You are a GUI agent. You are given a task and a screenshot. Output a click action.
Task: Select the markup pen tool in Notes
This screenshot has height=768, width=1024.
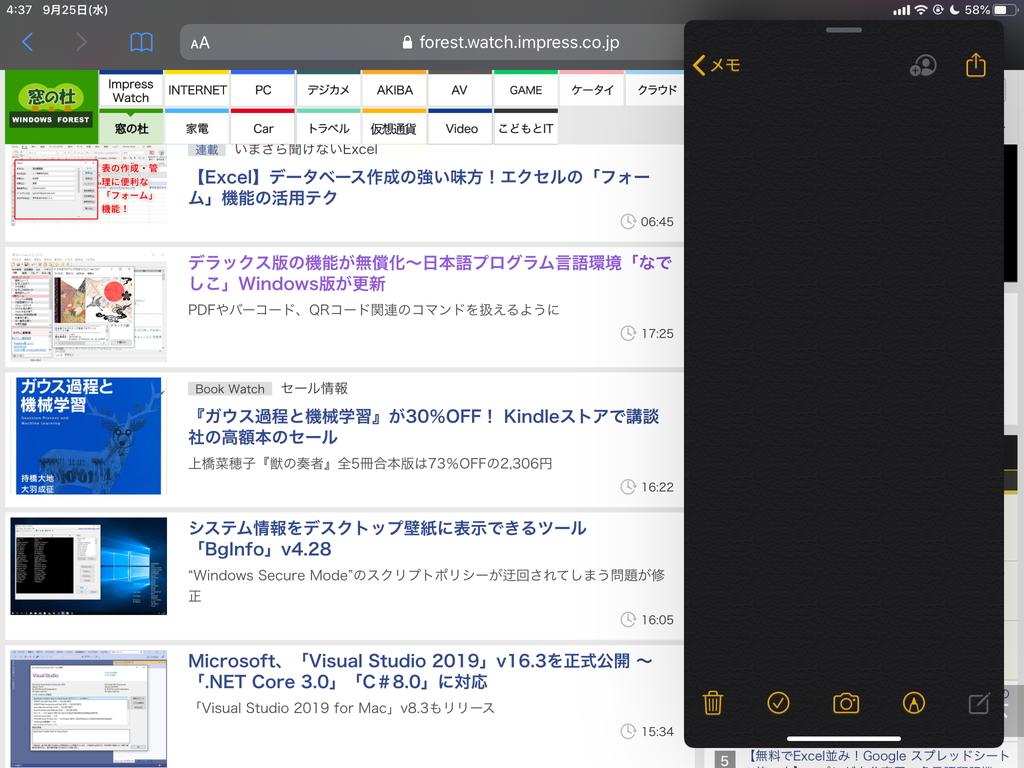[x=912, y=703]
